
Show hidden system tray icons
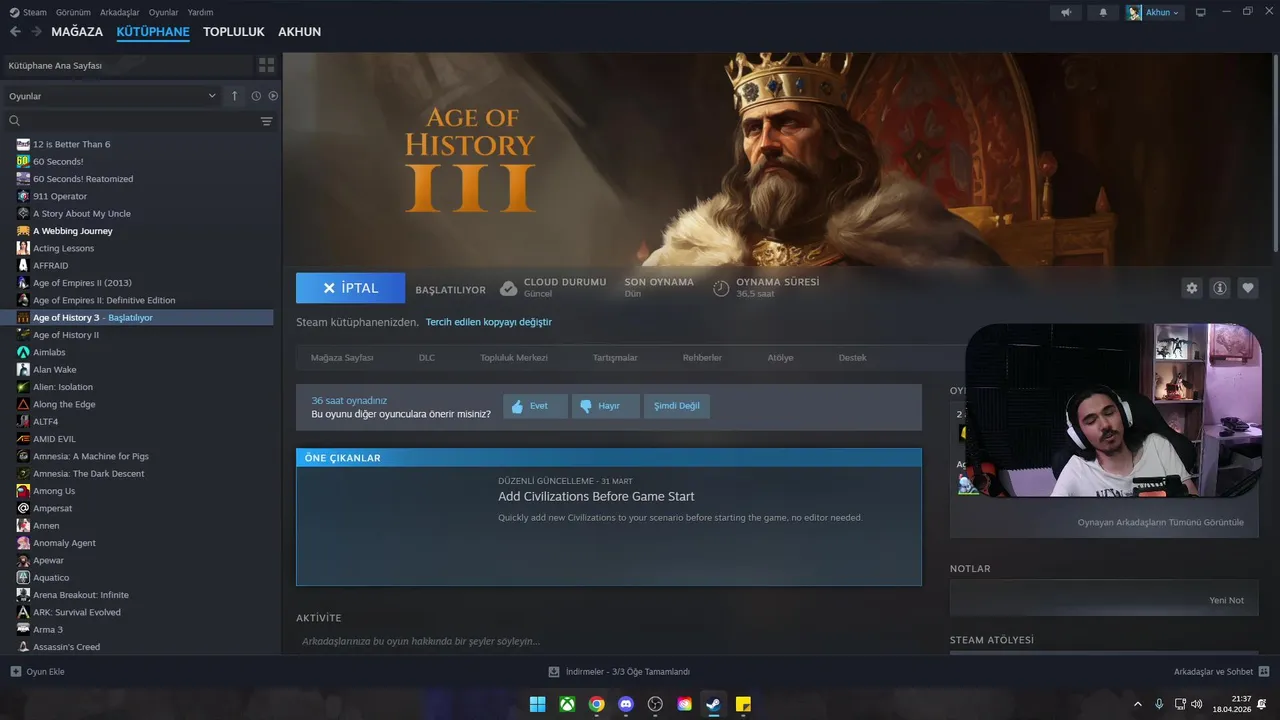click(x=1138, y=704)
